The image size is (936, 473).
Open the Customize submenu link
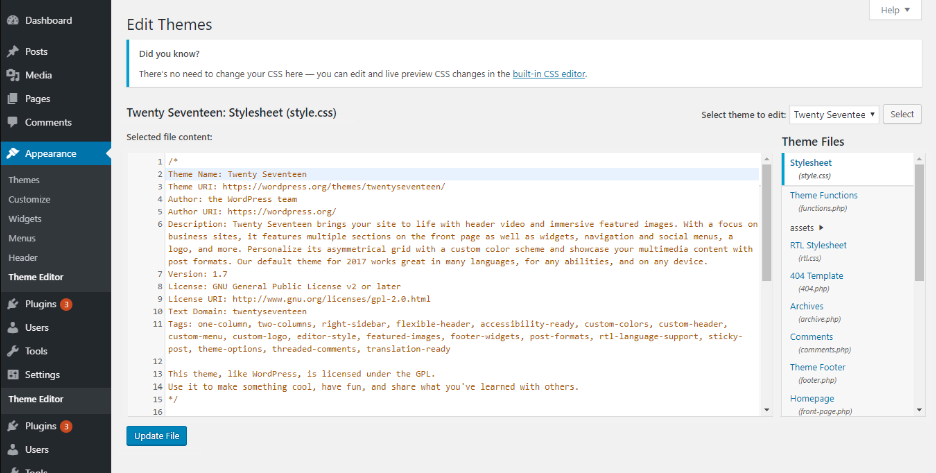tap(29, 199)
